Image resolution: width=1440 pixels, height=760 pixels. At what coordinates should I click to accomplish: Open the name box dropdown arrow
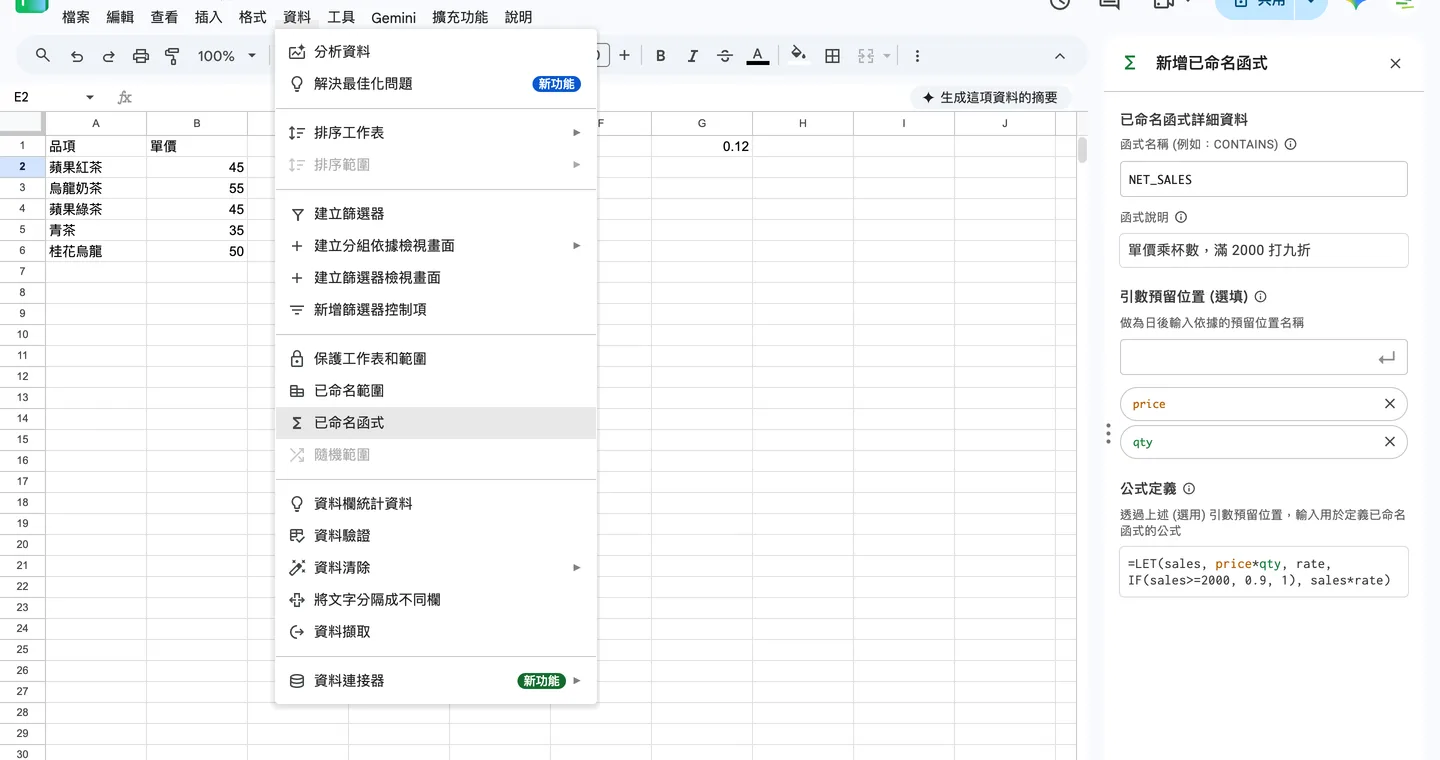(90, 97)
